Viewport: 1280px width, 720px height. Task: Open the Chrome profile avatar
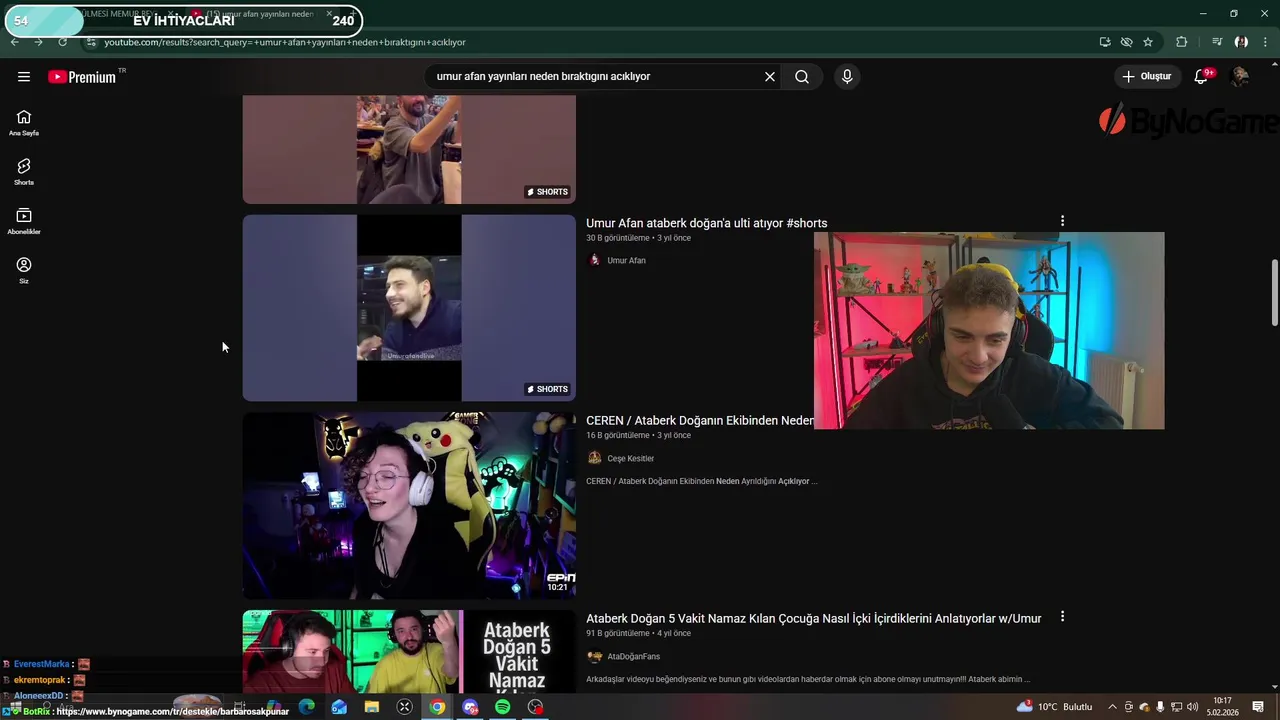pos(1241,42)
